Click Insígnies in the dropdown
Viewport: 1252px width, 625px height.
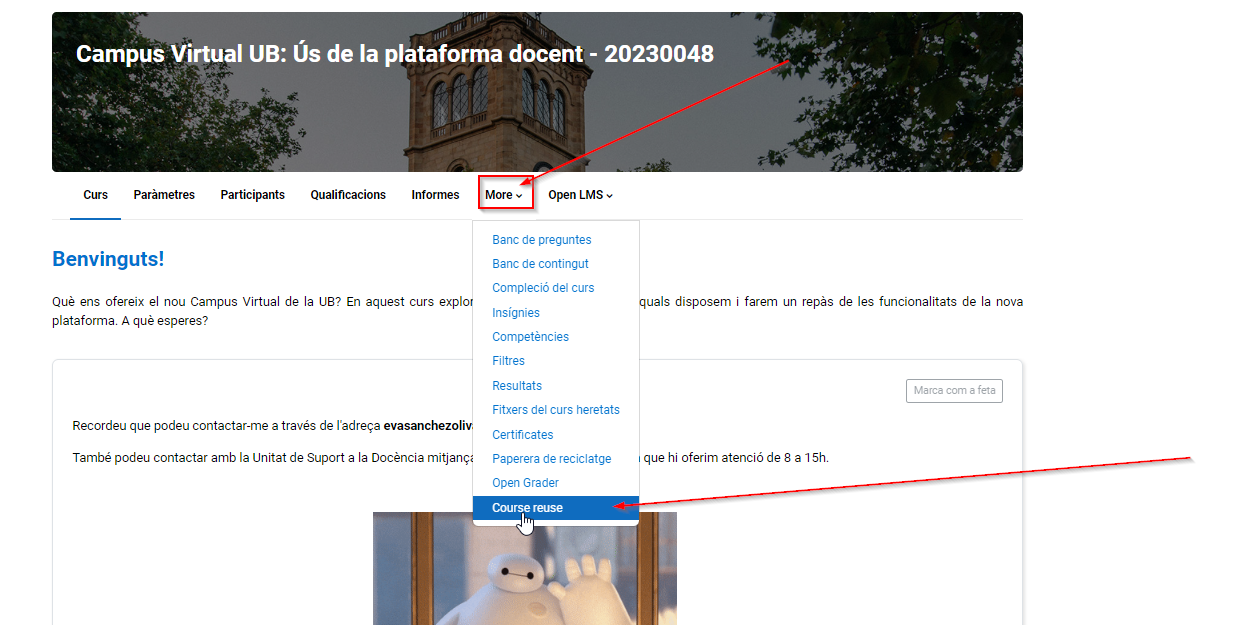pos(516,313)
